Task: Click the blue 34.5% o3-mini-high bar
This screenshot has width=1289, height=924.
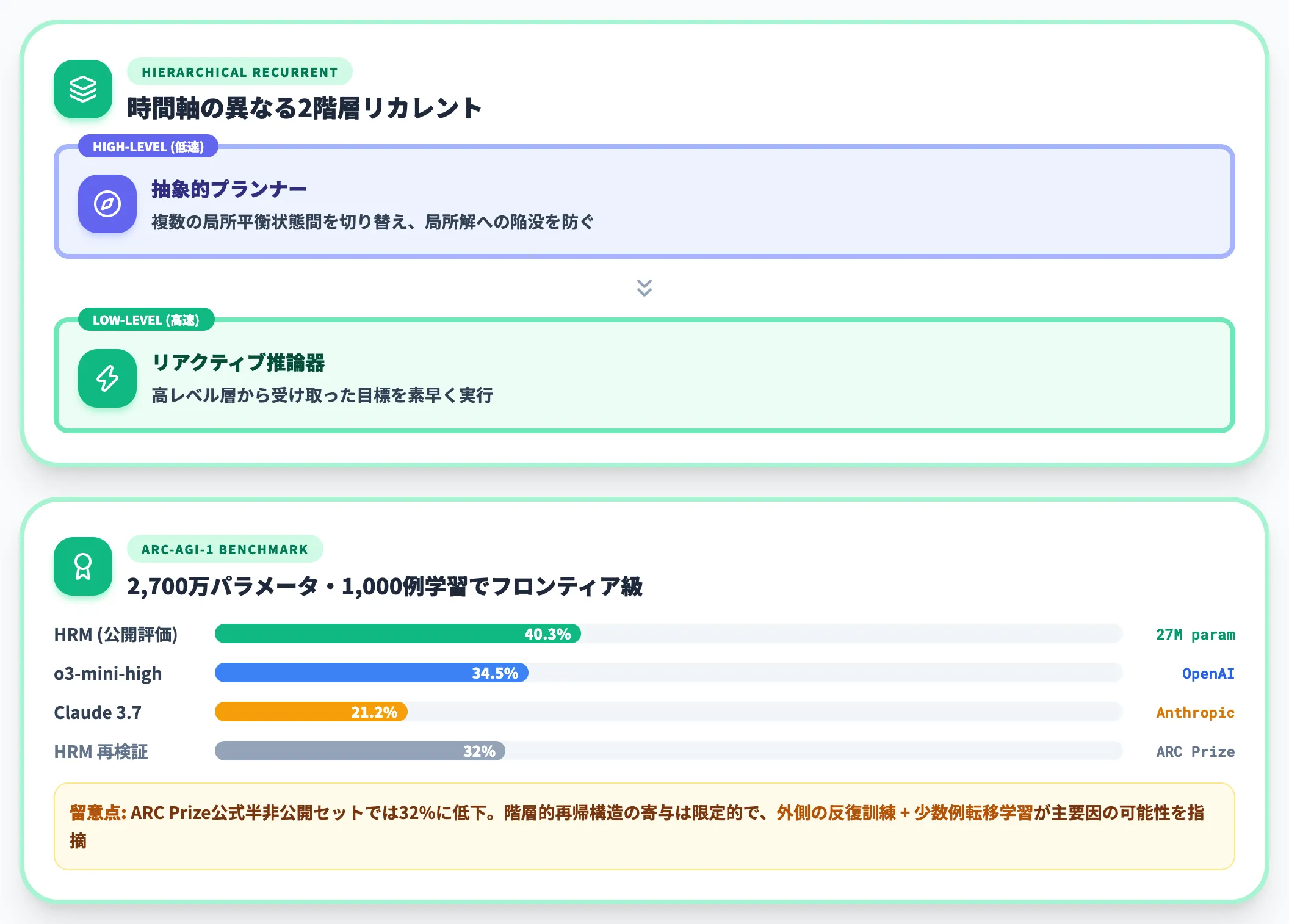Action: pos(372,673)
